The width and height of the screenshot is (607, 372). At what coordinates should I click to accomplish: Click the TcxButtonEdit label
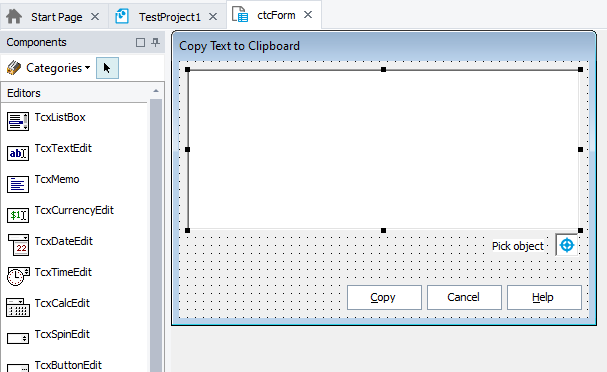[68, 365]
